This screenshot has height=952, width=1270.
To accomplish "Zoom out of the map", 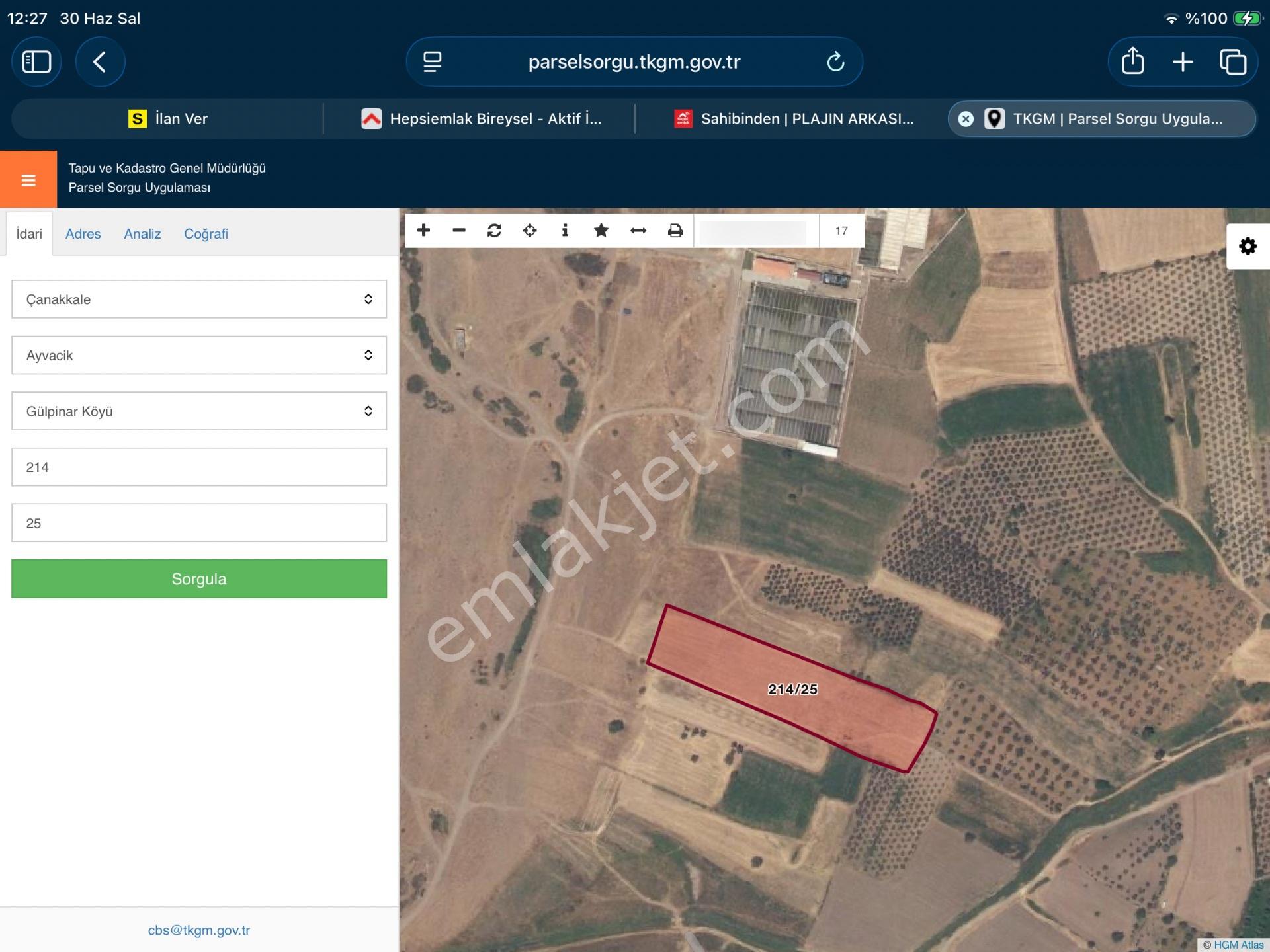I will [x=459, y=230].
